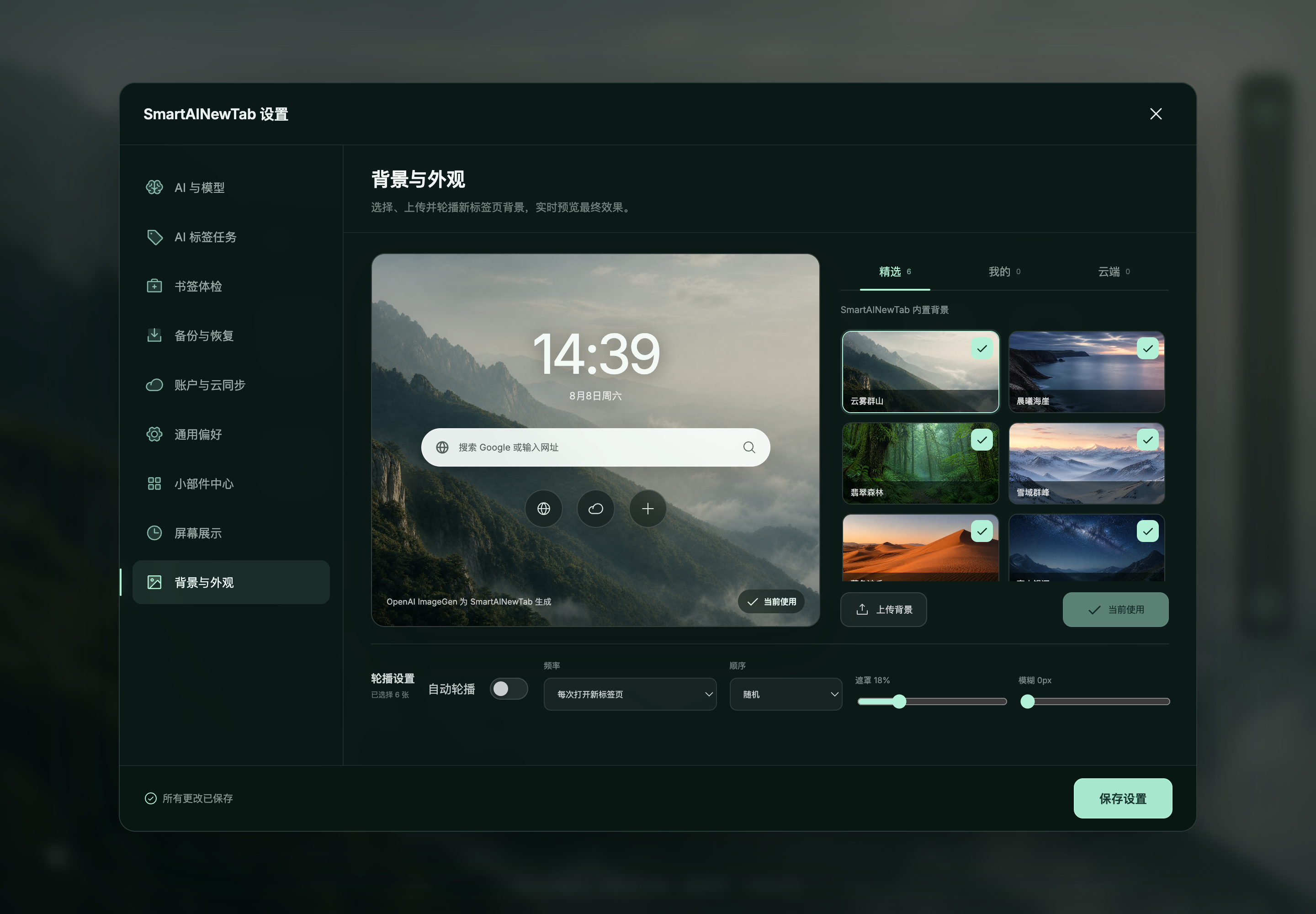Open 书签体检 settings section
This screenshot has width=1316, height=914.
click(231, 286)
